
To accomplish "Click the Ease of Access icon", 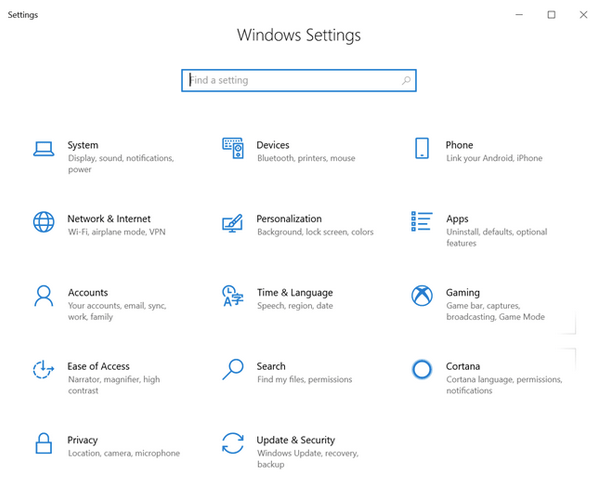I will point(43,369).
